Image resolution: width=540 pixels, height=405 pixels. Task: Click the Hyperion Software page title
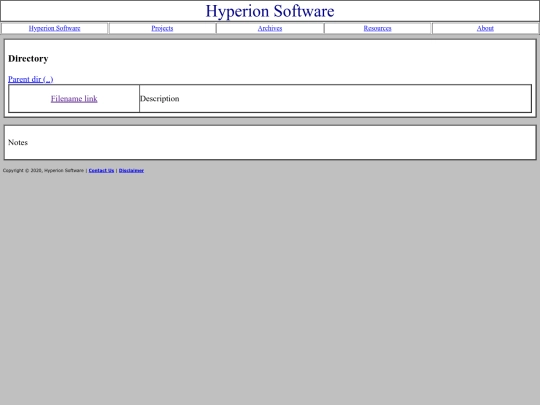pos(270,11)
